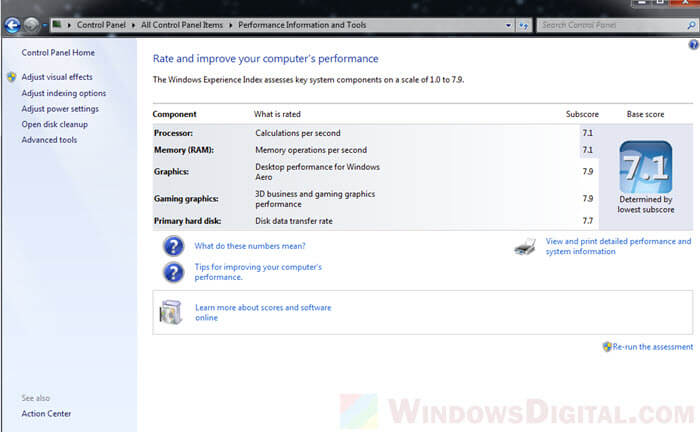Open 'What do these numbers mean?' link

pos(250,246)
